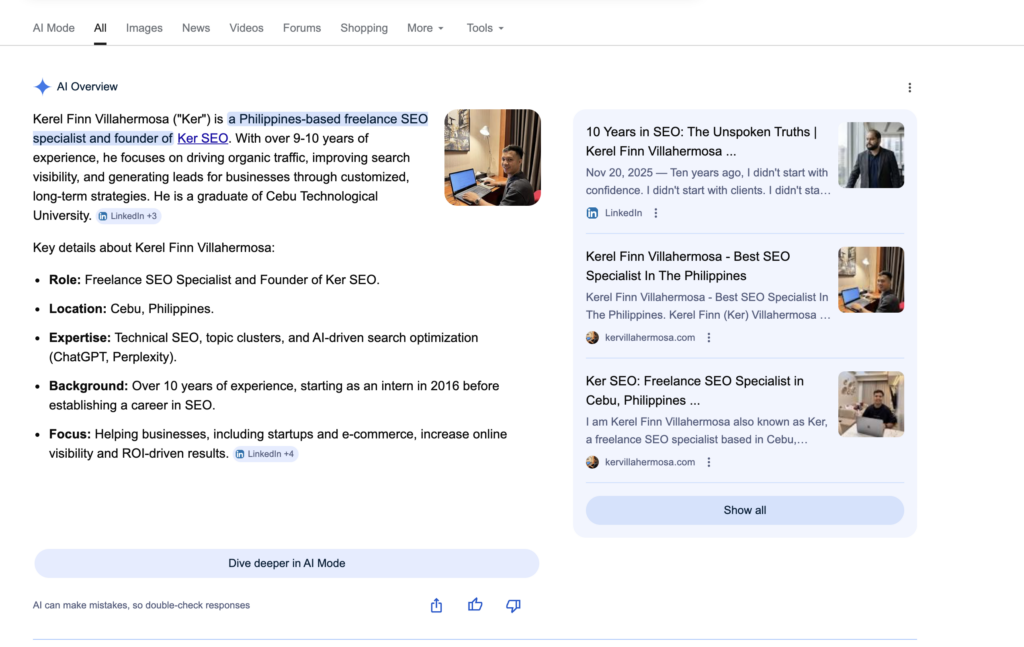Switch to the AI Mode tab
This screenshot has width=1024, height=647.
click(54, 28)
